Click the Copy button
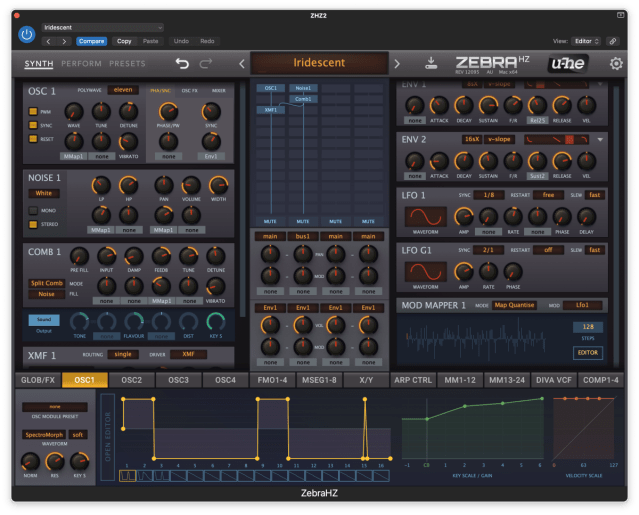 pyautogui.click(x=124, y=41)
